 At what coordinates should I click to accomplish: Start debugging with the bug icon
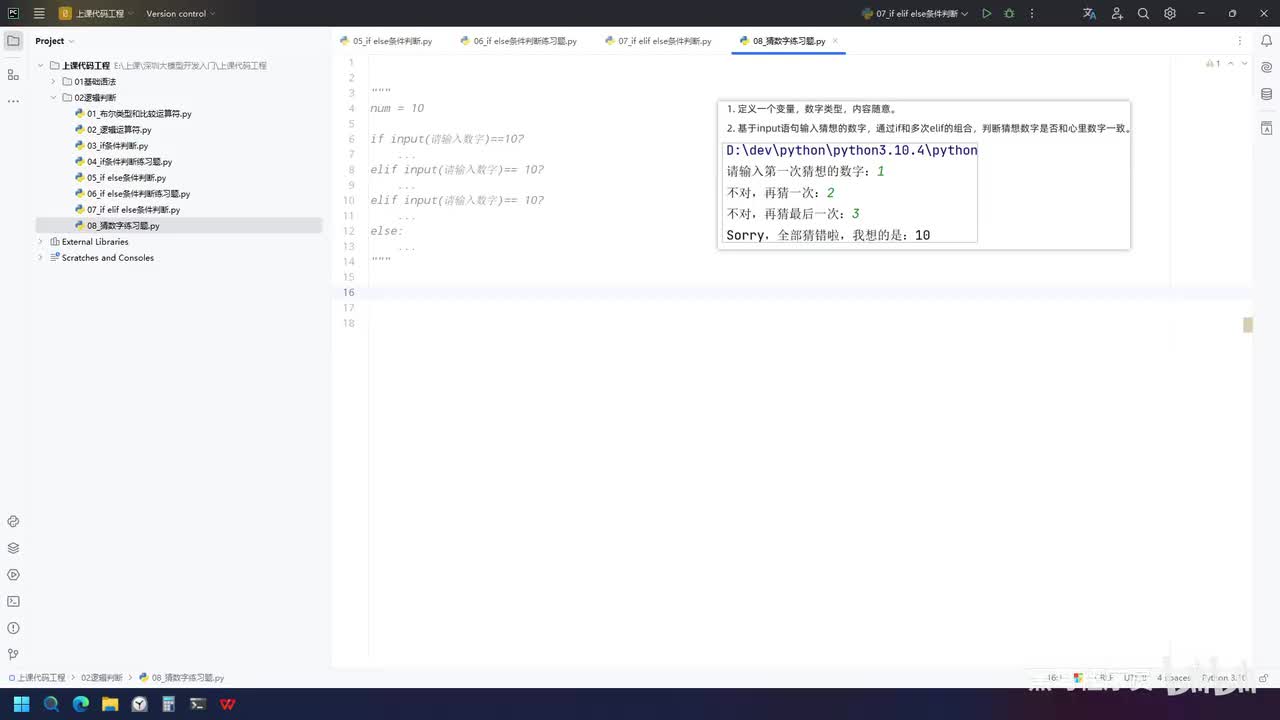coord(1009,14)
